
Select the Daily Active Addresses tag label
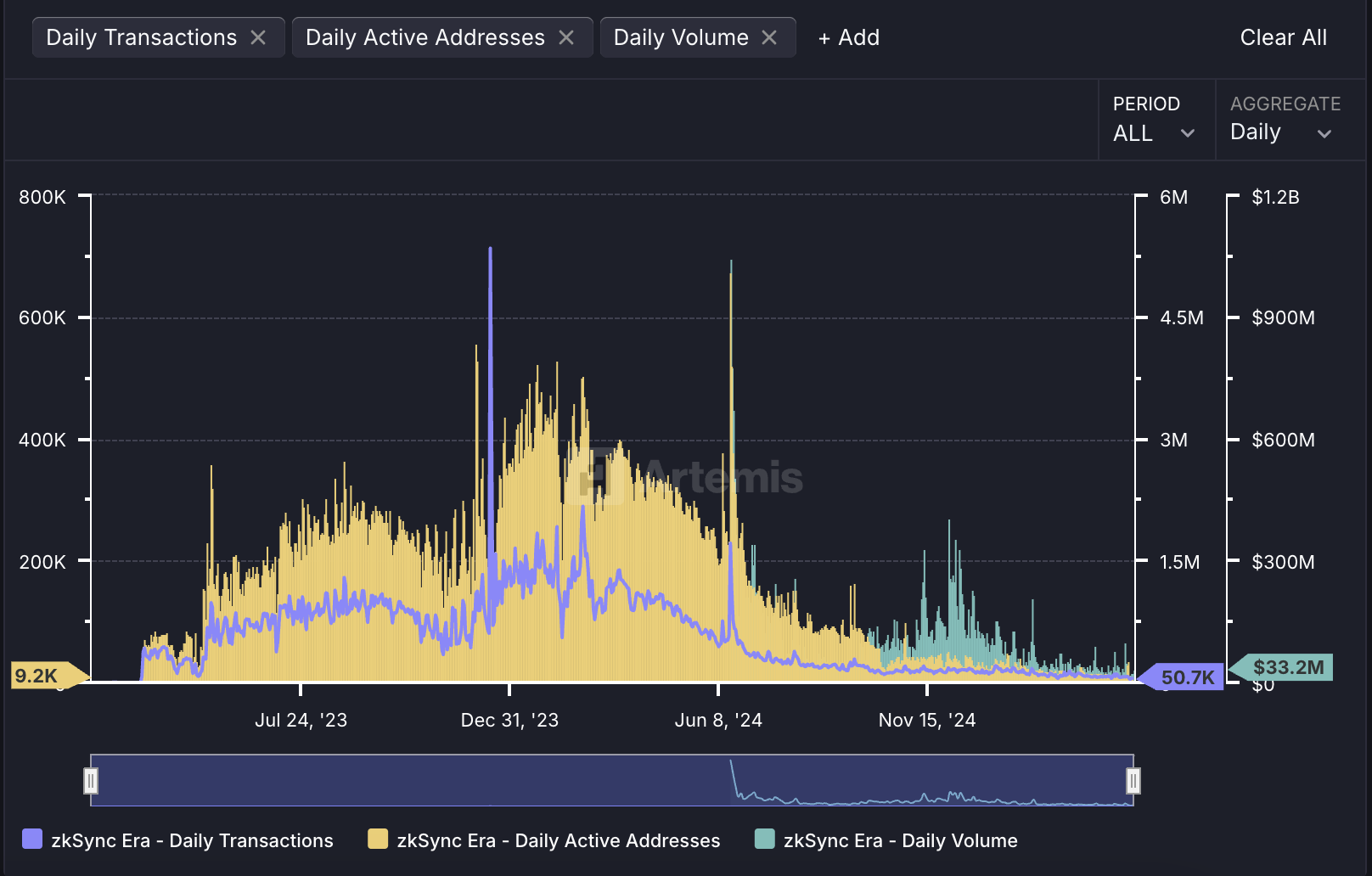point(425,37)
